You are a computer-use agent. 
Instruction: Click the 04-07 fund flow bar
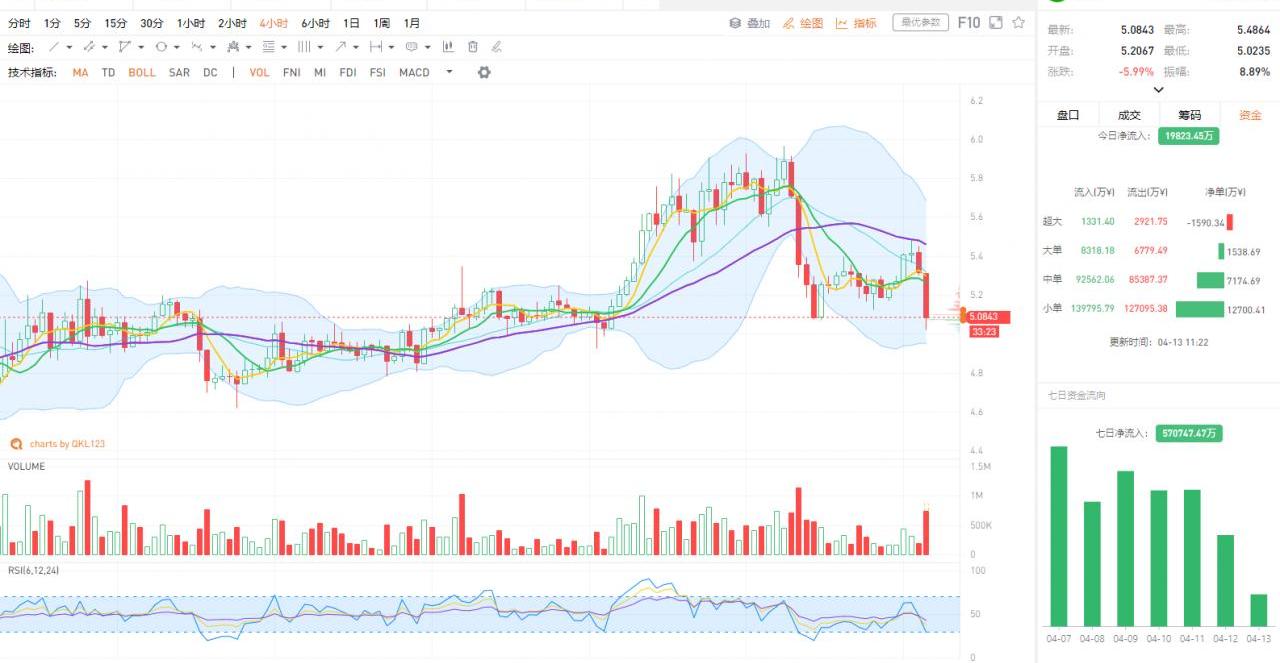1058,535
